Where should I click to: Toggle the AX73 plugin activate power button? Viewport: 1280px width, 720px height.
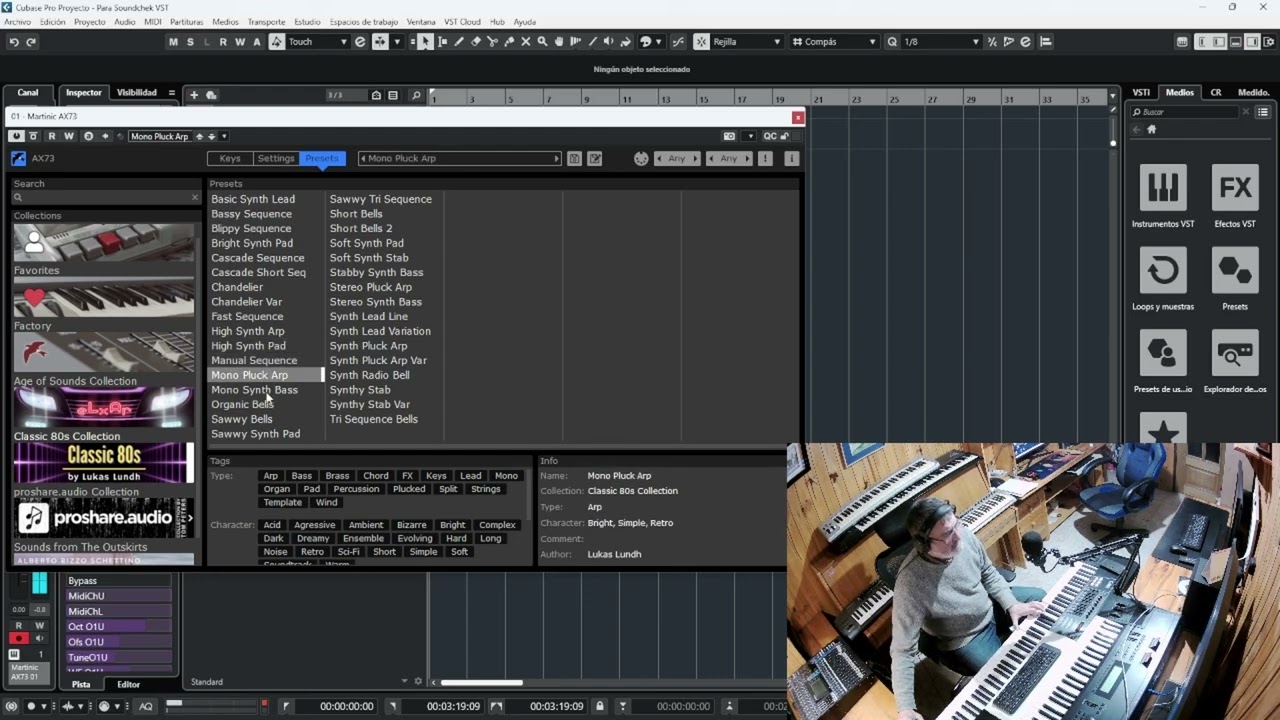15,136
